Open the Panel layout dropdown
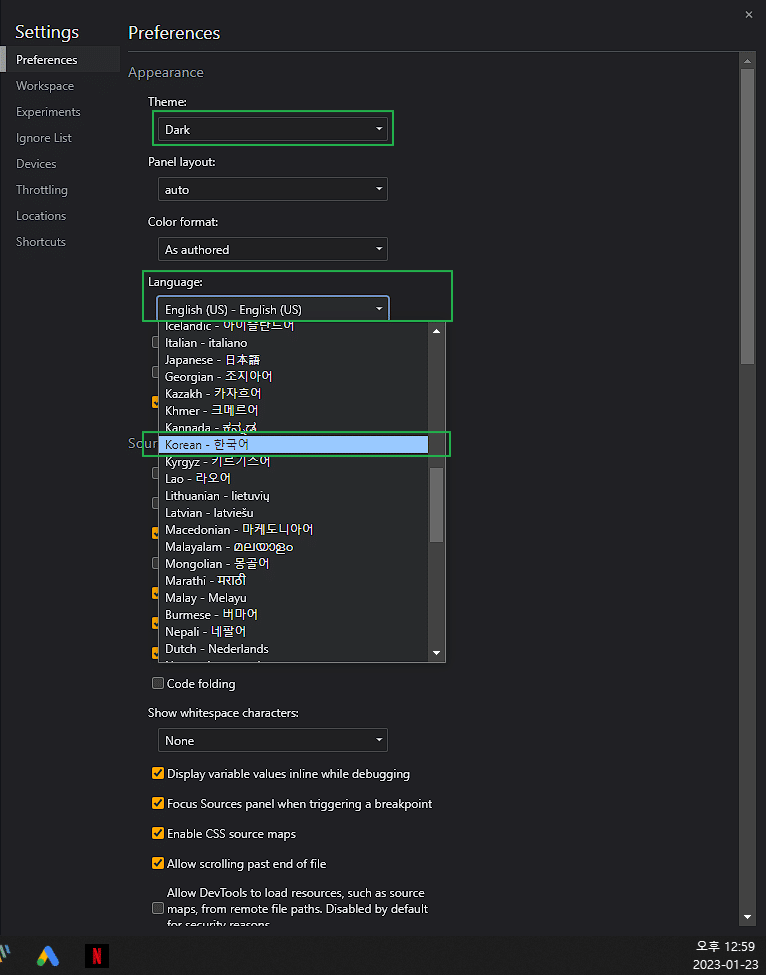This screenshot has height=975, width=766. [x=273, y=190]
